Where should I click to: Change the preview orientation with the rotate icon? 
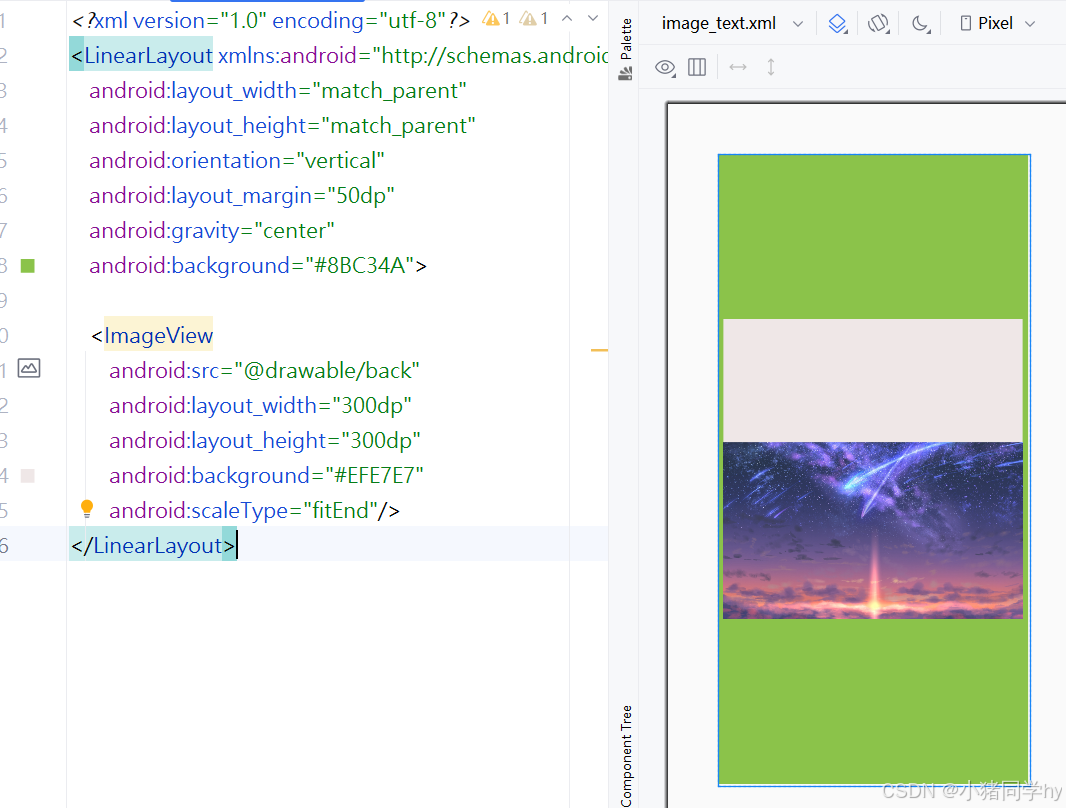click(x=878, y=24)
